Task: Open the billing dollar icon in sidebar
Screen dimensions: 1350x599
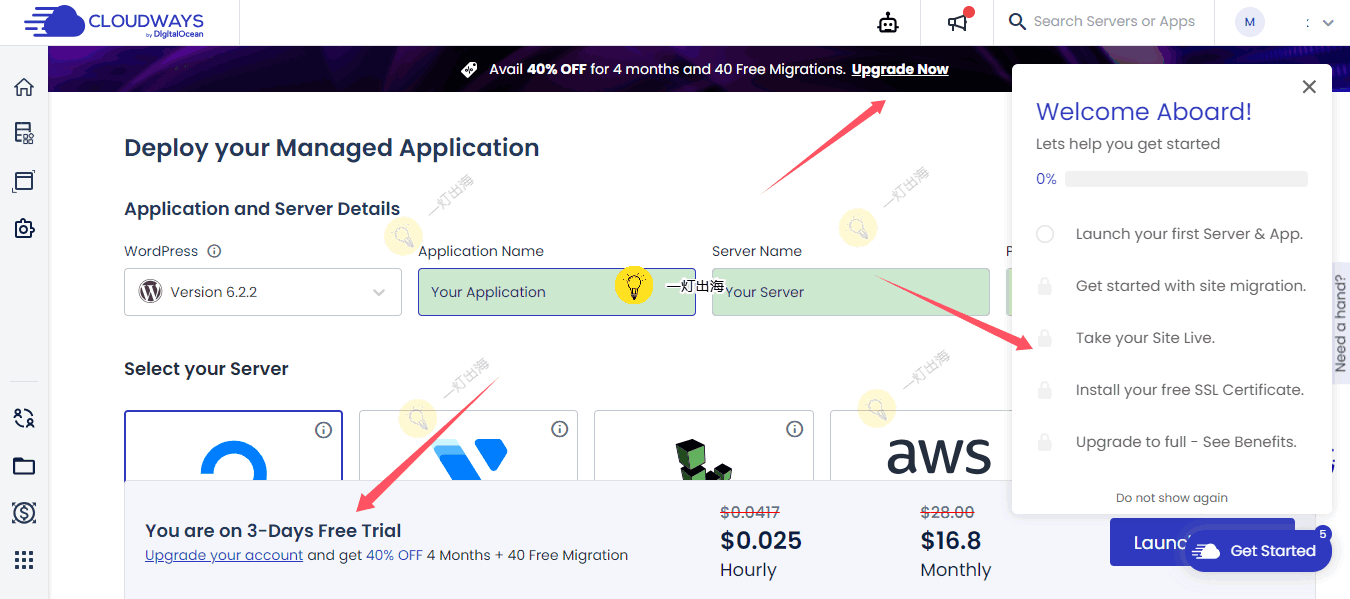Action: [x=24, y=513]
